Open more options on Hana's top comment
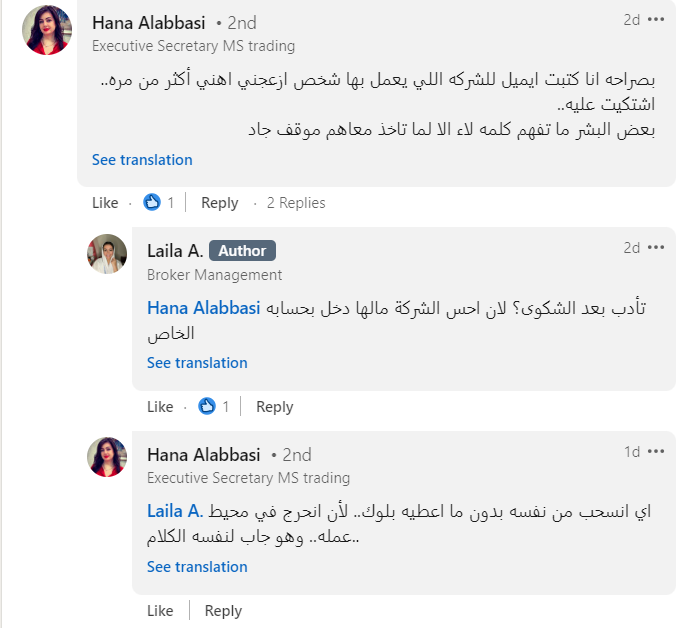Screen dimensions: 677x628 click(x=656, y=19)
